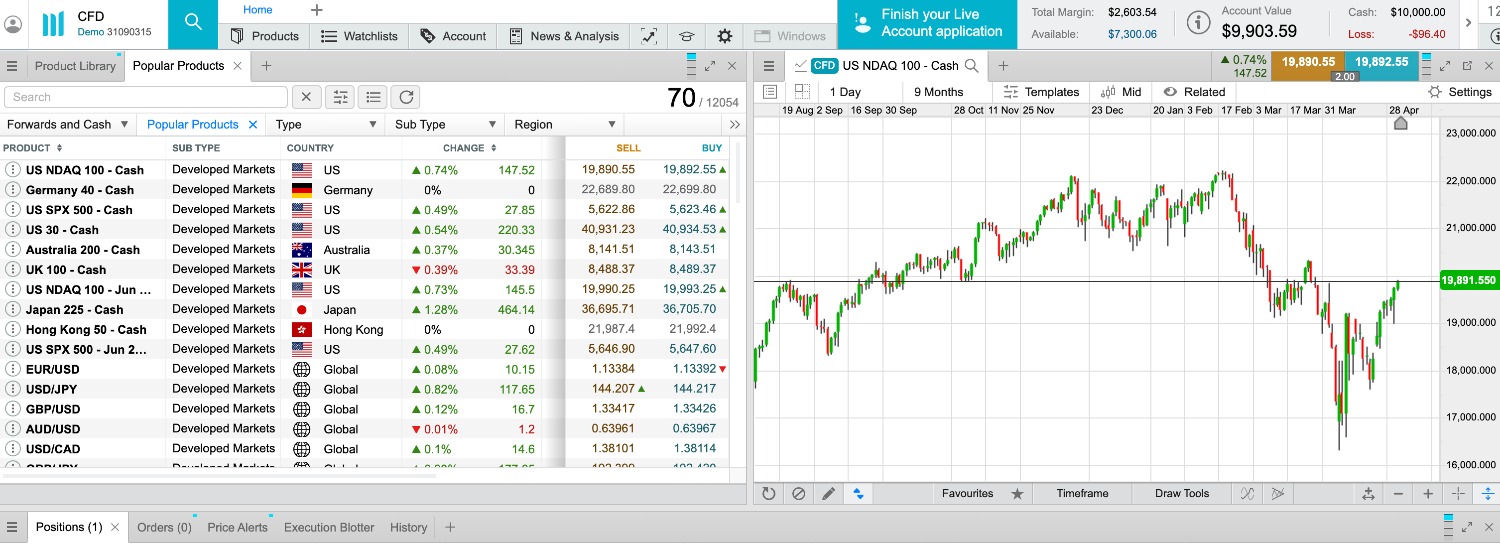Open Forwards and Cash dropdown
The height and width of the screenshot is (544, 1500).
(x=68, y=125)
